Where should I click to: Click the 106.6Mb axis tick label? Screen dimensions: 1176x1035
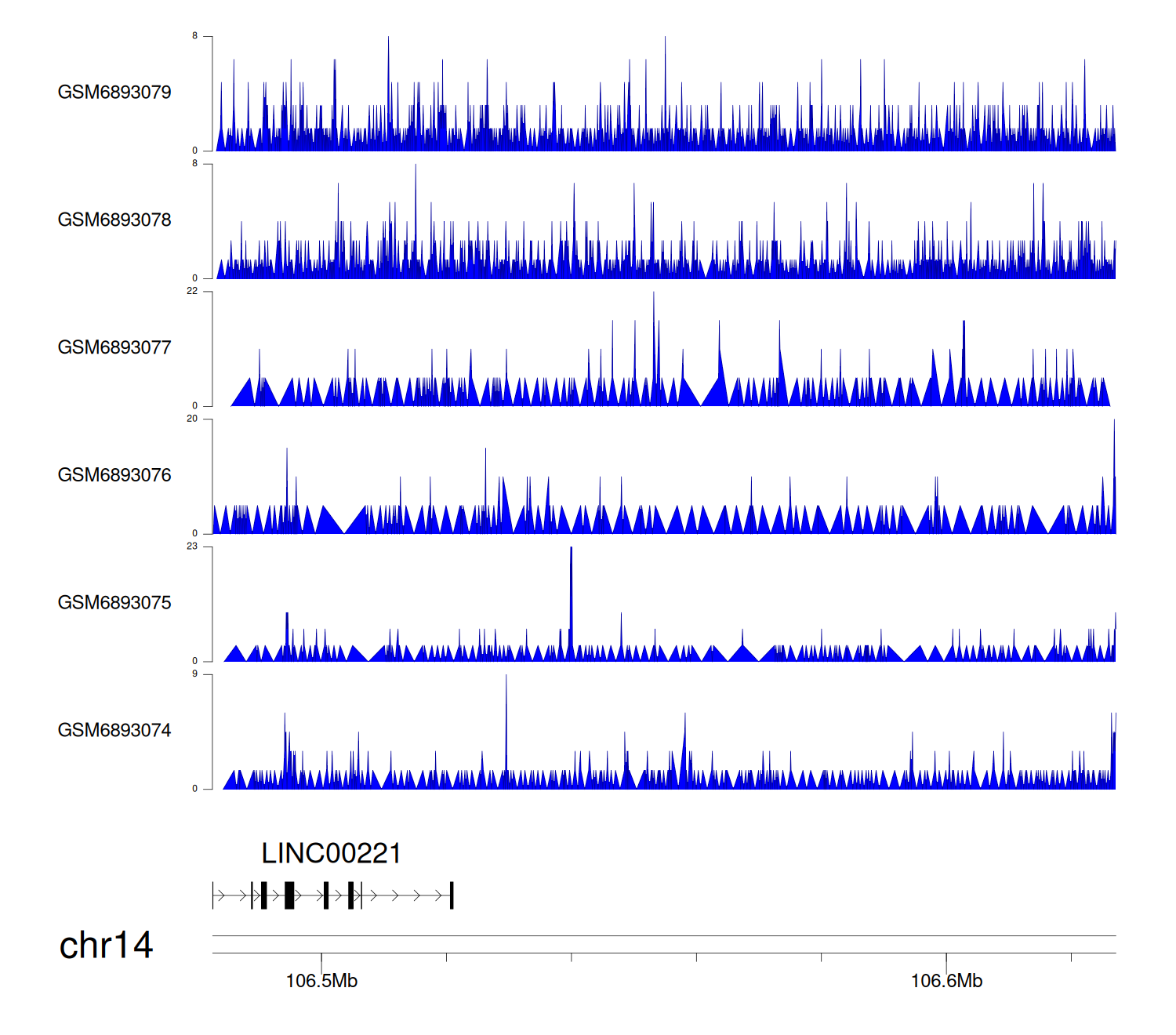point(946,981)
